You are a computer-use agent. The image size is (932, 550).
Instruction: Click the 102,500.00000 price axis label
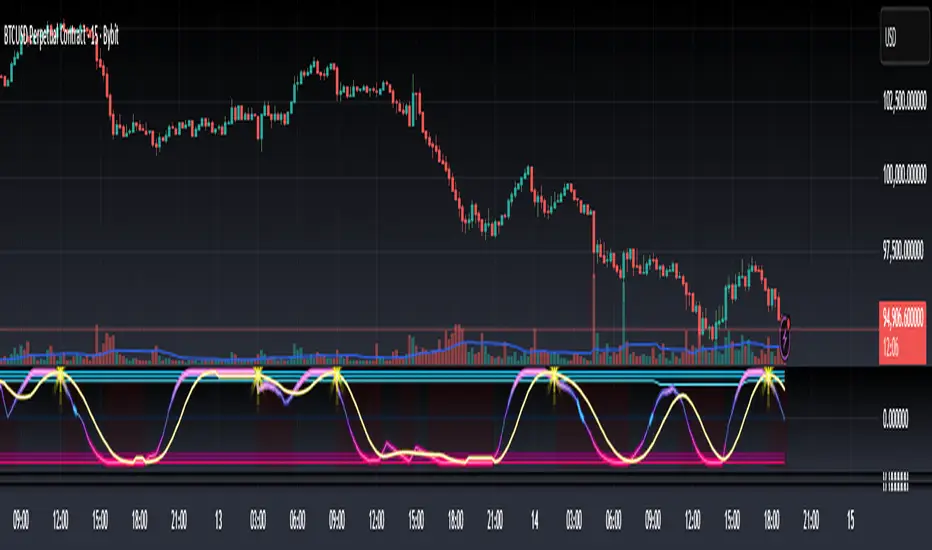pos(904,101)
